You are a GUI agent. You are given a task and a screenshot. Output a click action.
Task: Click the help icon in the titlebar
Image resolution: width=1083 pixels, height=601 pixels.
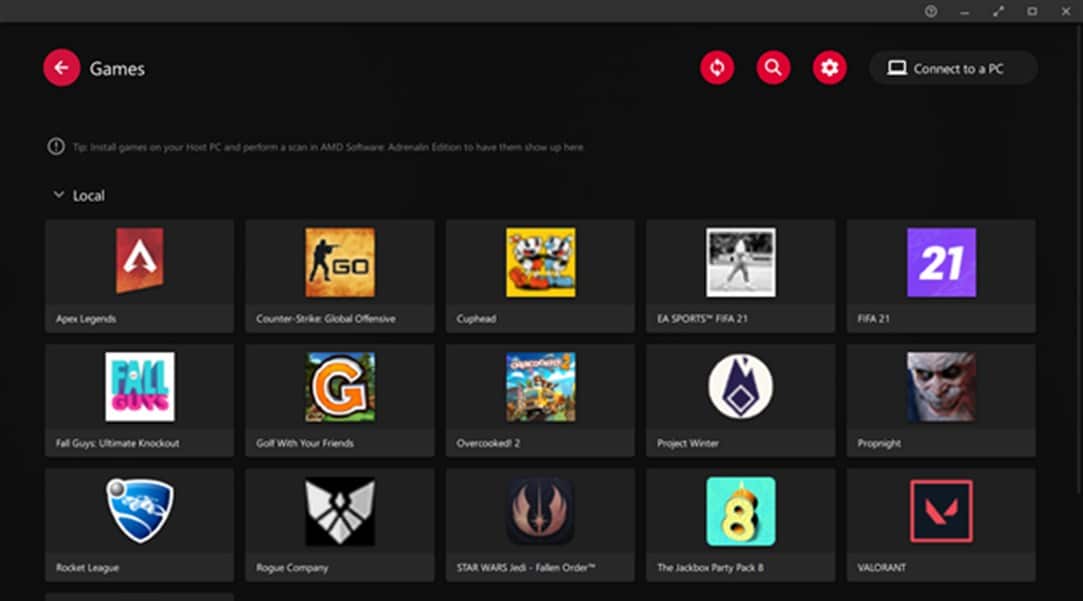click(929, 11)
